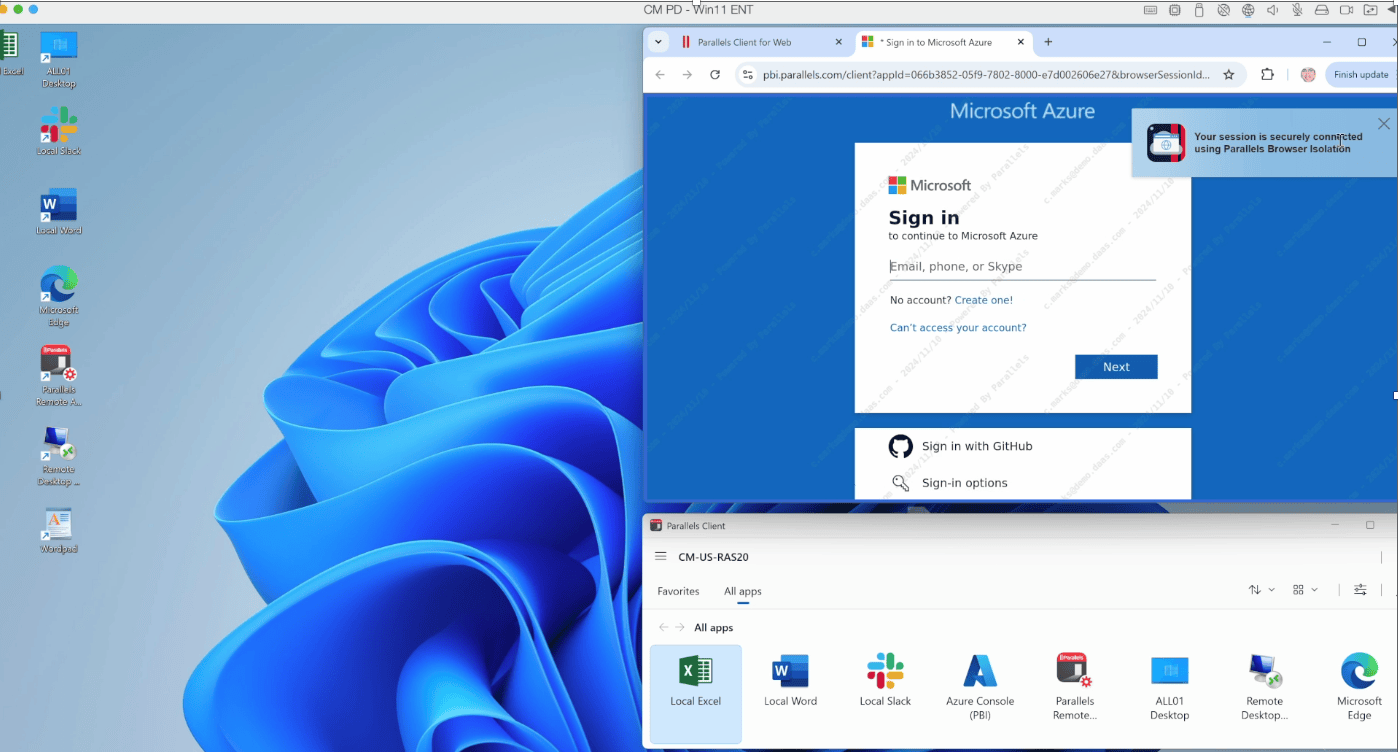Click the shared folders icon in the VM toolbar

(1370, 10)
